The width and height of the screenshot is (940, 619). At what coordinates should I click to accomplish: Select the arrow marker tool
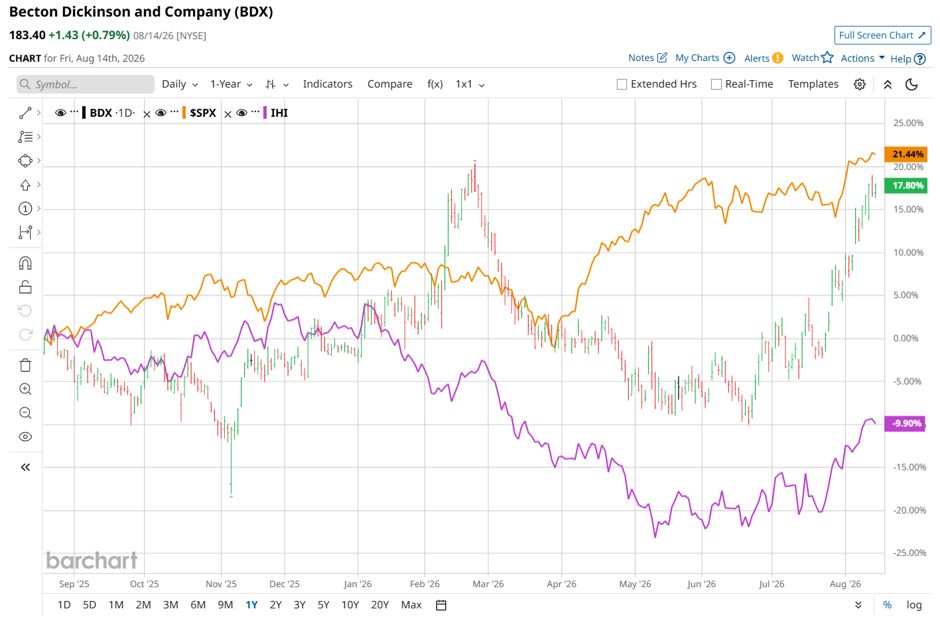point(25,185)
